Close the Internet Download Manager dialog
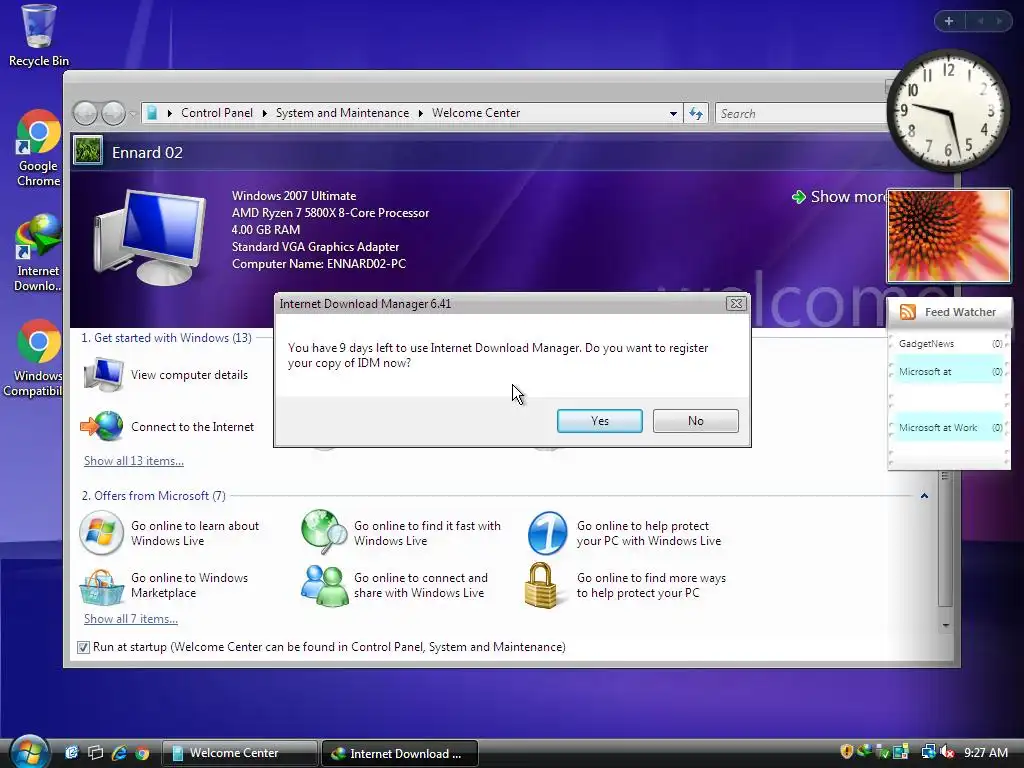This screenshot has height=768, width=1024. pyautogui.click(x=736, y=304)
